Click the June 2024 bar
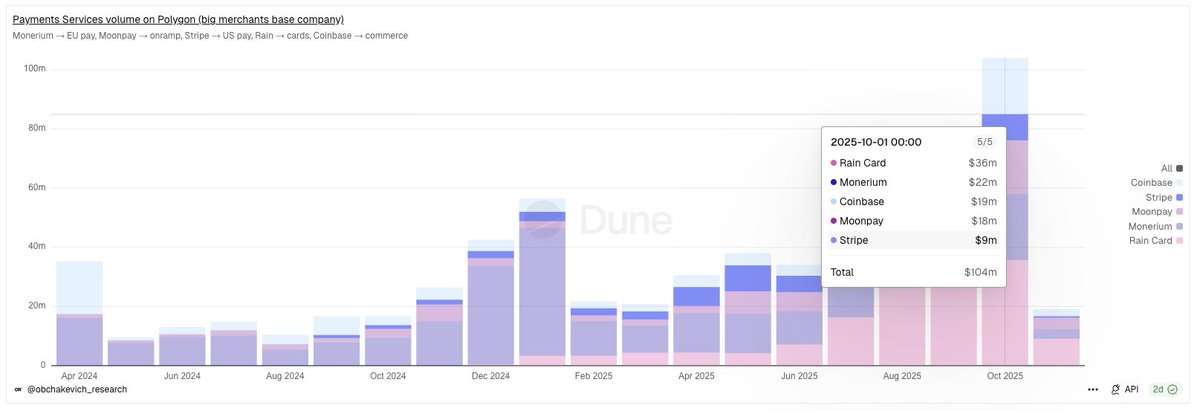Viewport: 1200px width, 411px height. pos(182,346)
